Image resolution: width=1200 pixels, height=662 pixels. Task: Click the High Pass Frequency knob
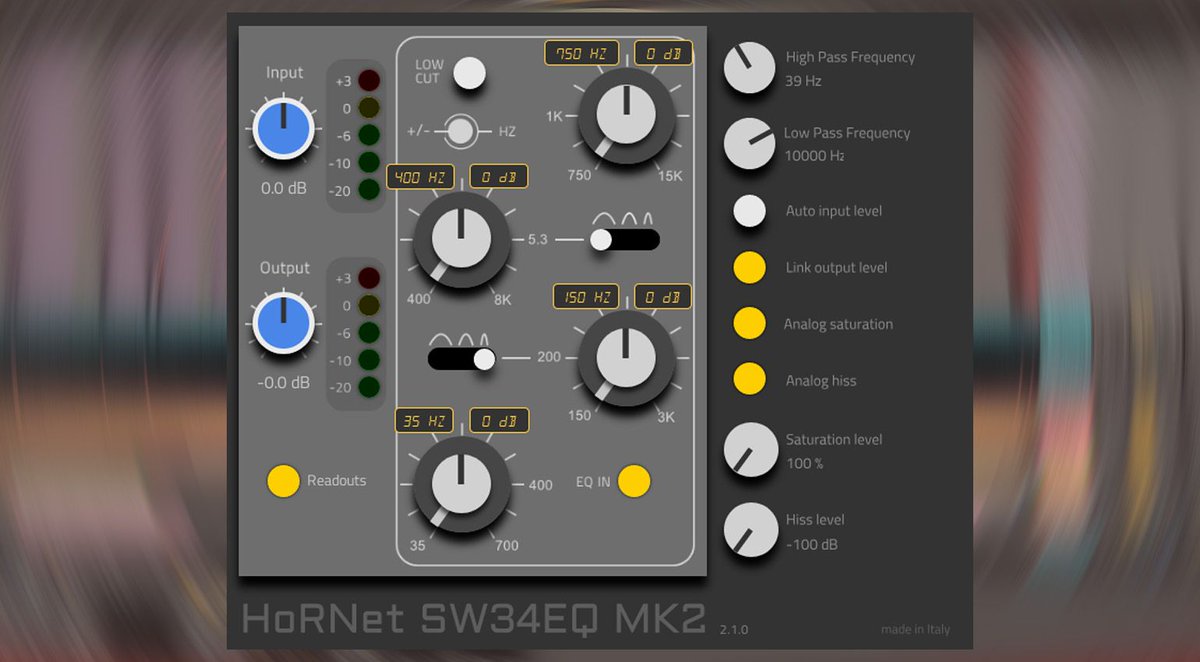tap(750, 68)
